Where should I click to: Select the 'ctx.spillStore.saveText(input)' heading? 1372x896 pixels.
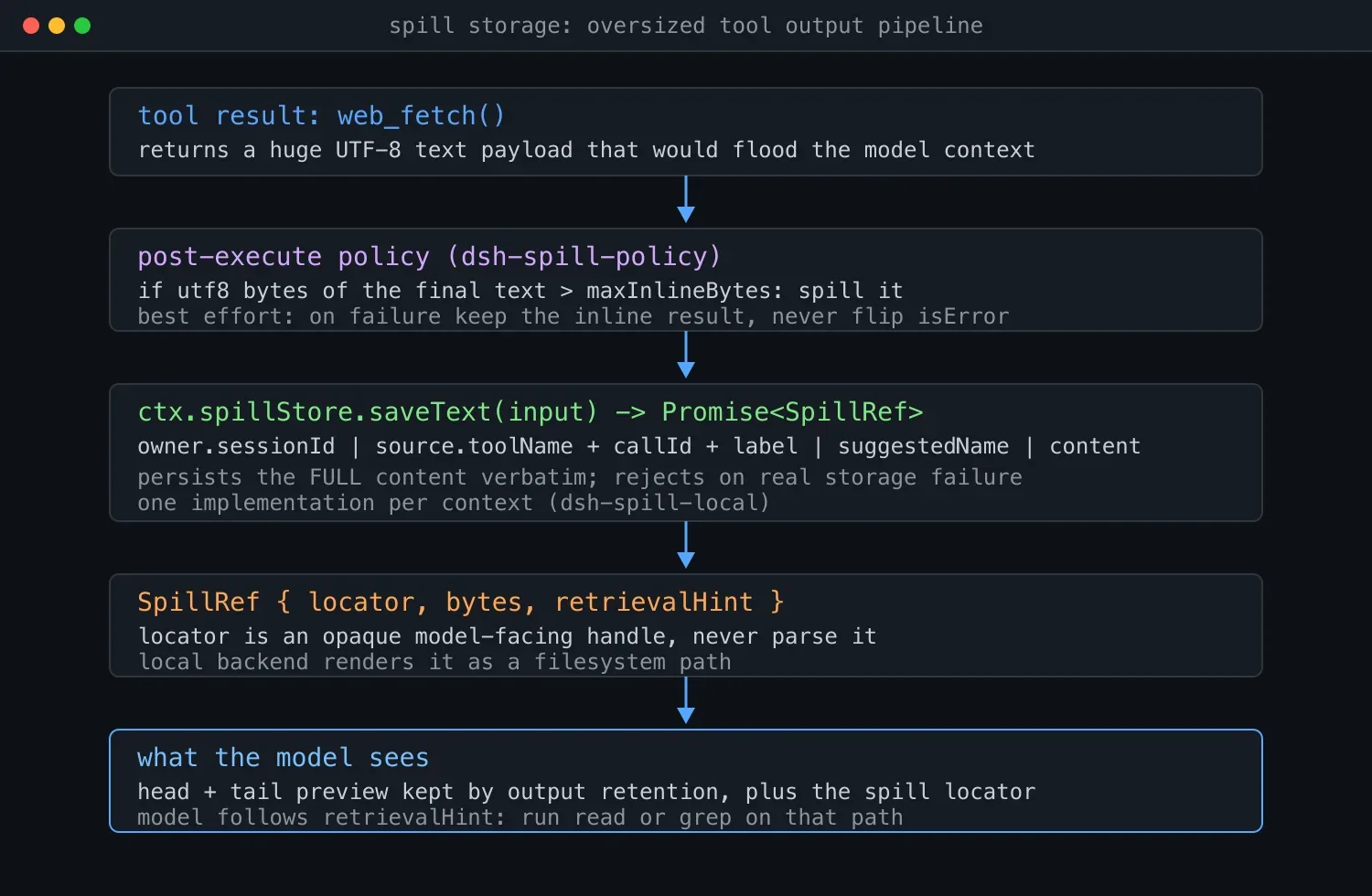pyautogui.click(x=531, y=412)
